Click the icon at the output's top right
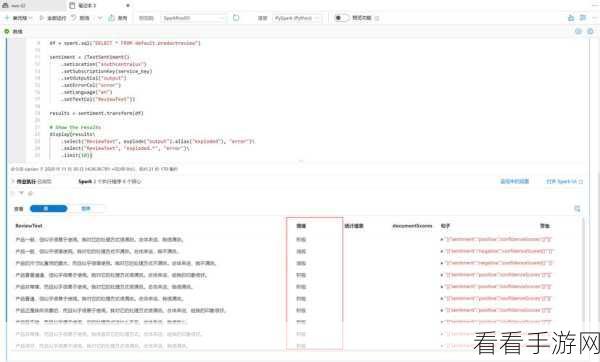Image resolution: width=600 pixels, height=362 pixels. pyautogui.click(x=577, y=209)
